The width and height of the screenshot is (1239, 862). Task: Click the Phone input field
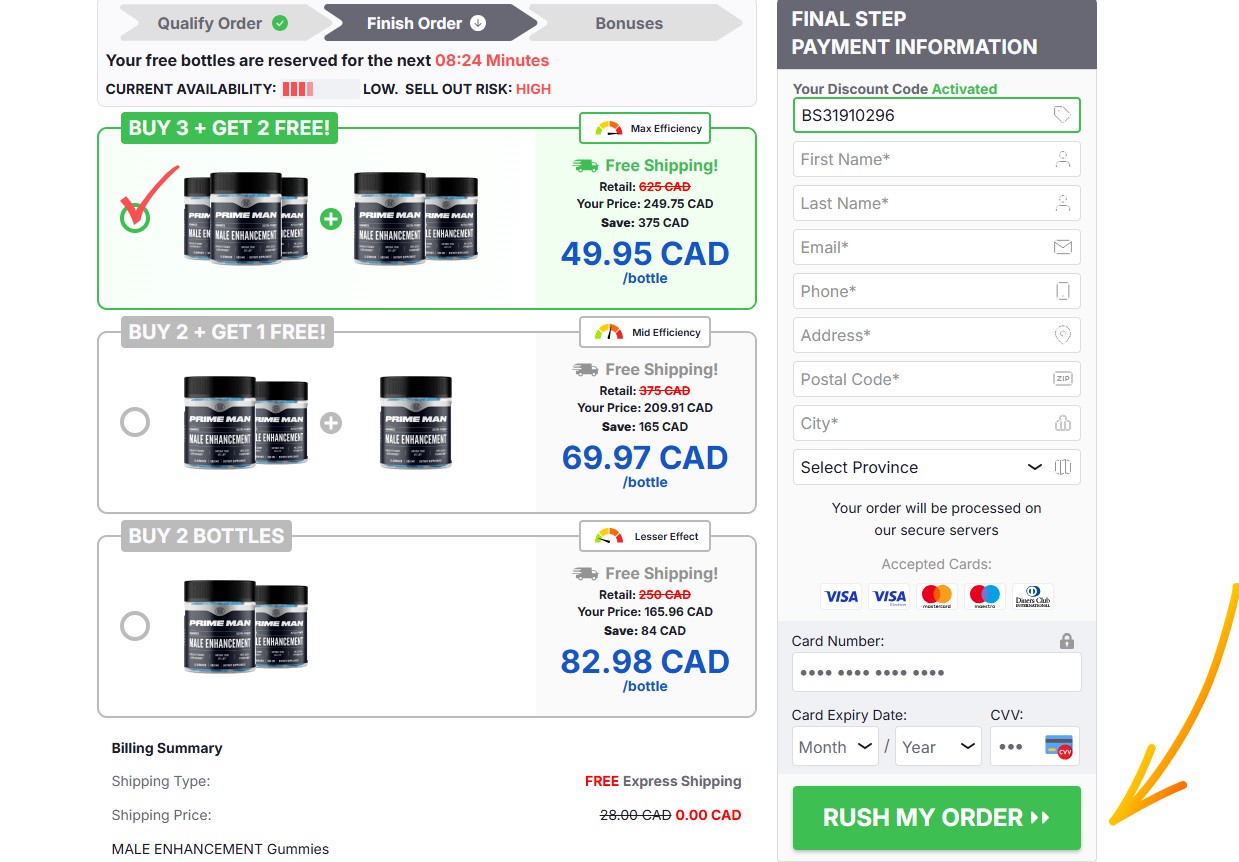pos(936,291)
